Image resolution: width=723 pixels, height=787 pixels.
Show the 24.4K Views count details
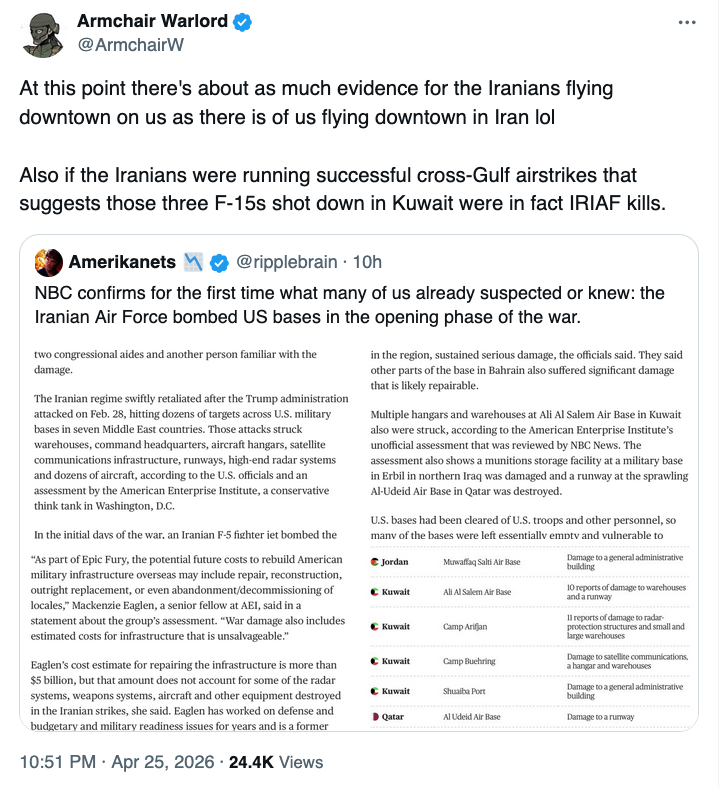(x=276, y=762)
